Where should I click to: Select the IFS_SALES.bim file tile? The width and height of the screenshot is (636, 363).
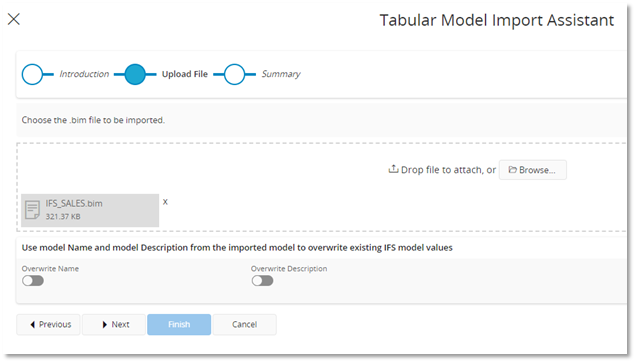(90, 210)
